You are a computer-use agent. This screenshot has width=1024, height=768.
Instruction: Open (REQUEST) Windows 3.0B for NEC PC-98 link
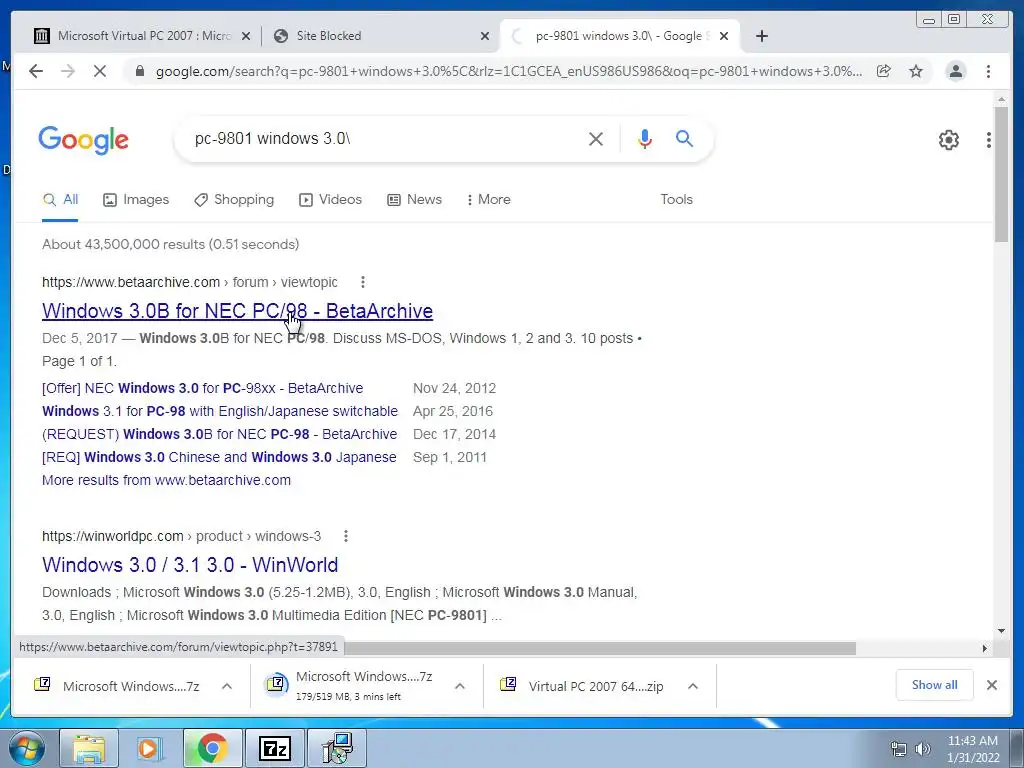[x=219, y=434]
